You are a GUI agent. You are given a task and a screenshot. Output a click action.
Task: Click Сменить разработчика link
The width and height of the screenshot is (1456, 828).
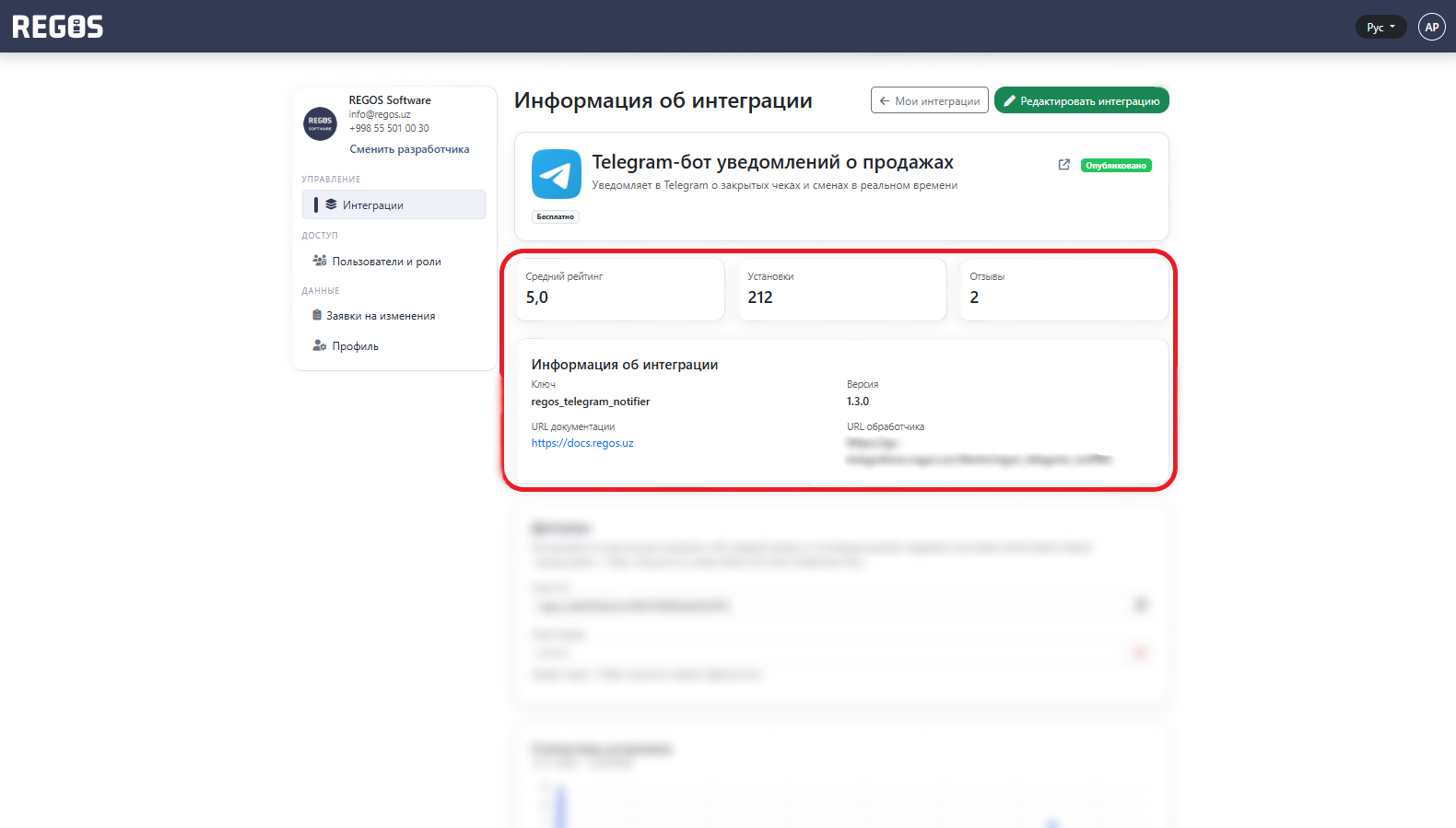click(x=409, y=149)
